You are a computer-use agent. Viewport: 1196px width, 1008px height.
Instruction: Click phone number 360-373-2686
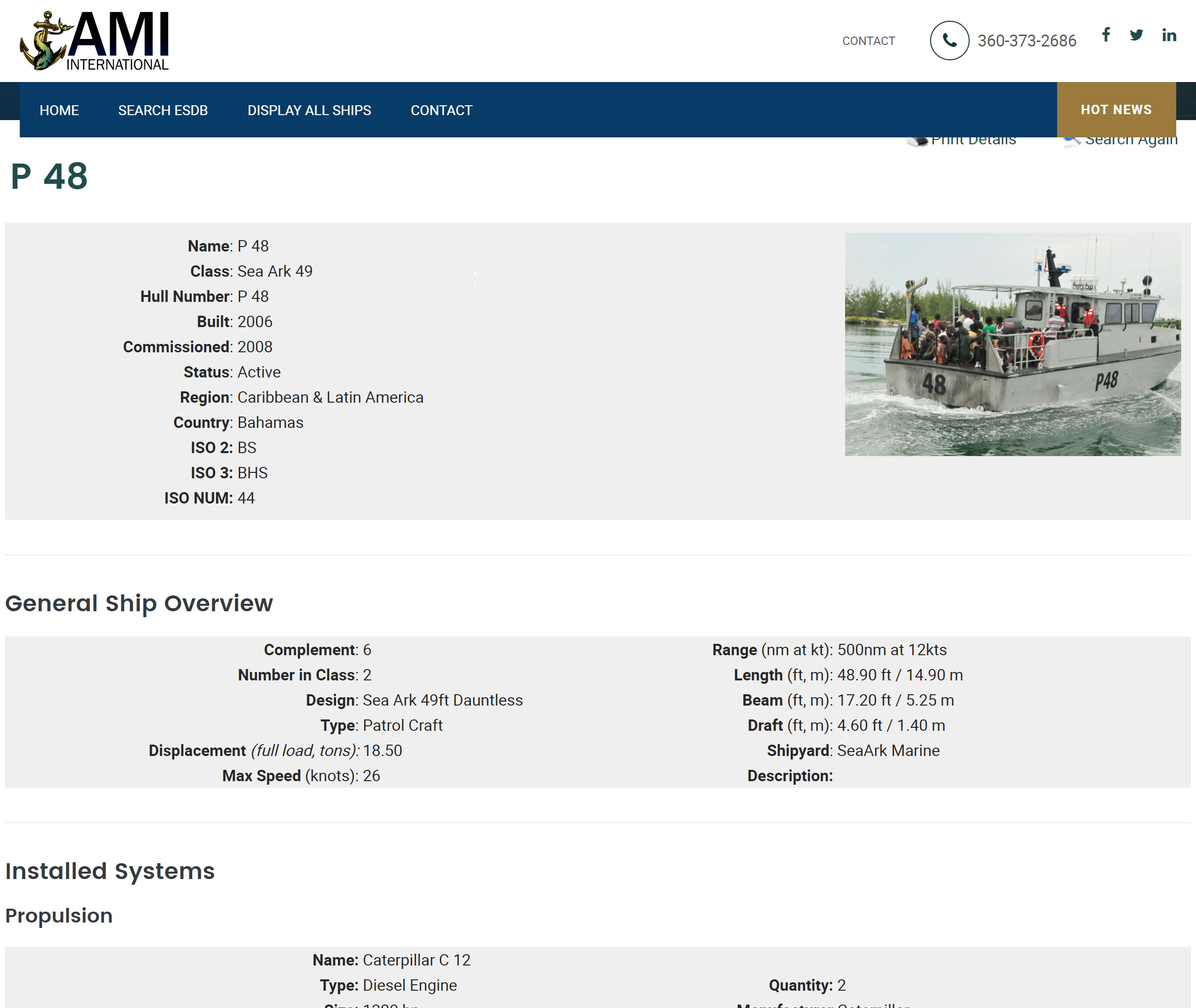coord(1027,41)
